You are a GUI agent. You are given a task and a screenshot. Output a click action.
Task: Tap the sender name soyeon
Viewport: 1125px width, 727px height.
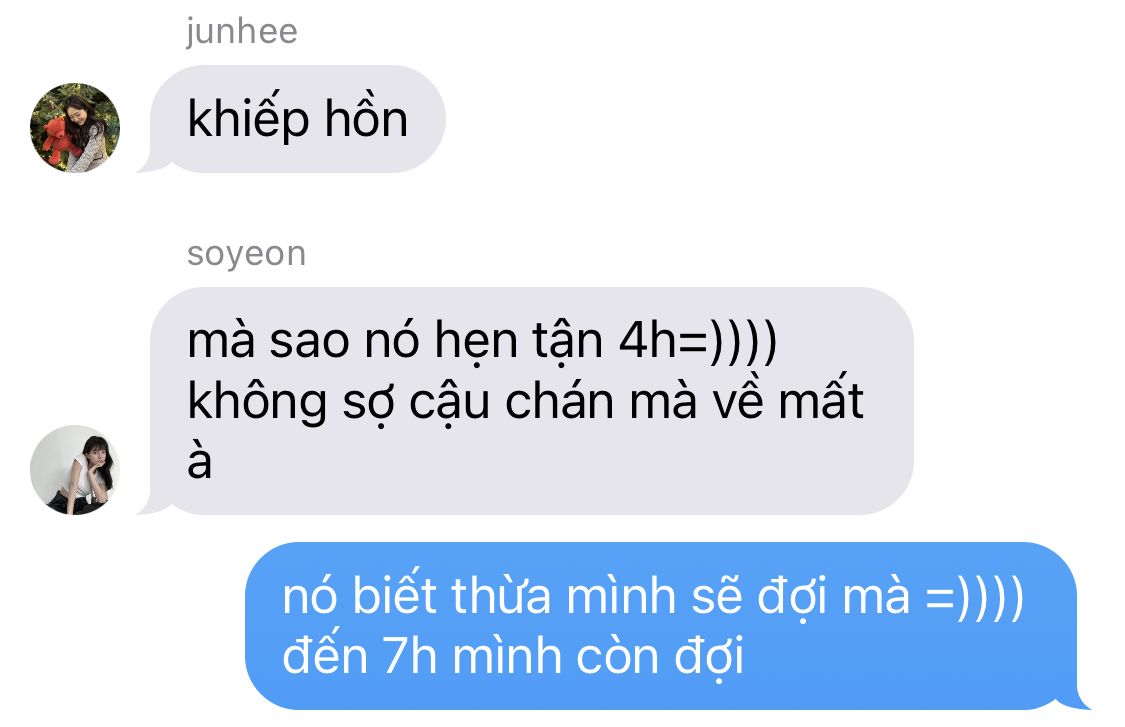pyautogui.click(x=246, y=254)
